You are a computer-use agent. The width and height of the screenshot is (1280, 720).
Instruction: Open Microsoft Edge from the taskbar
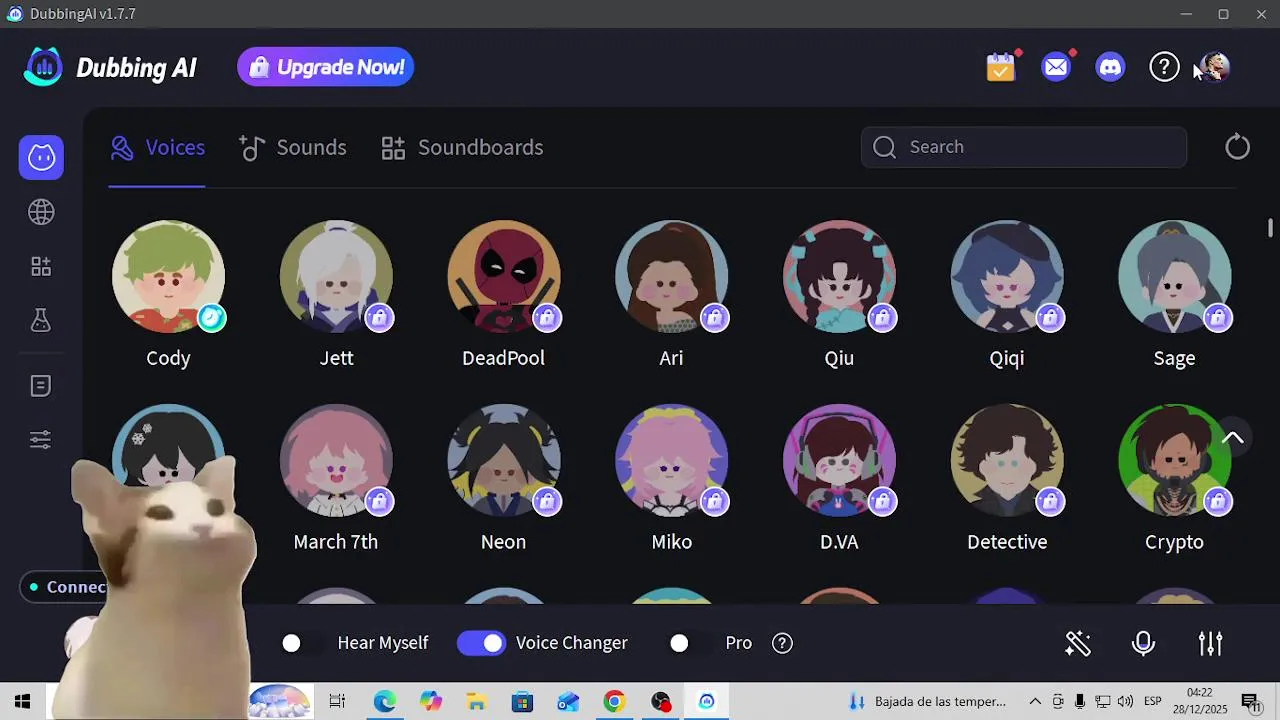[385, 702]
